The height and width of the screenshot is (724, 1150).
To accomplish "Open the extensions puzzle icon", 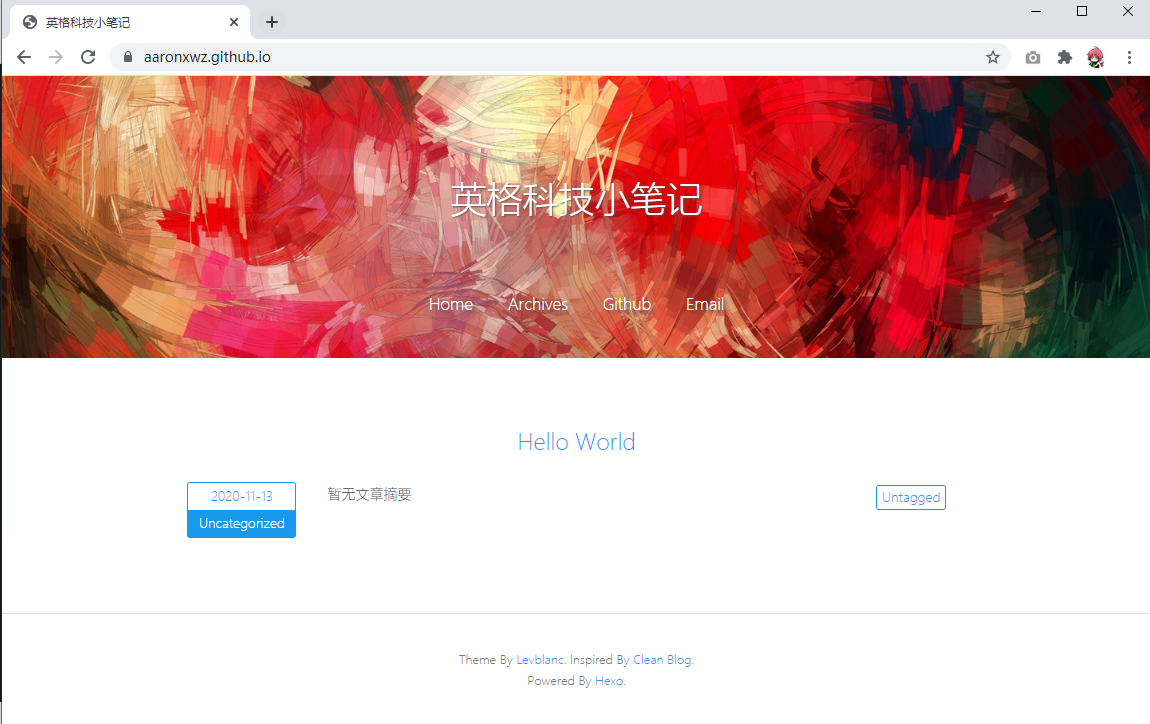I will coord(1065,57).
